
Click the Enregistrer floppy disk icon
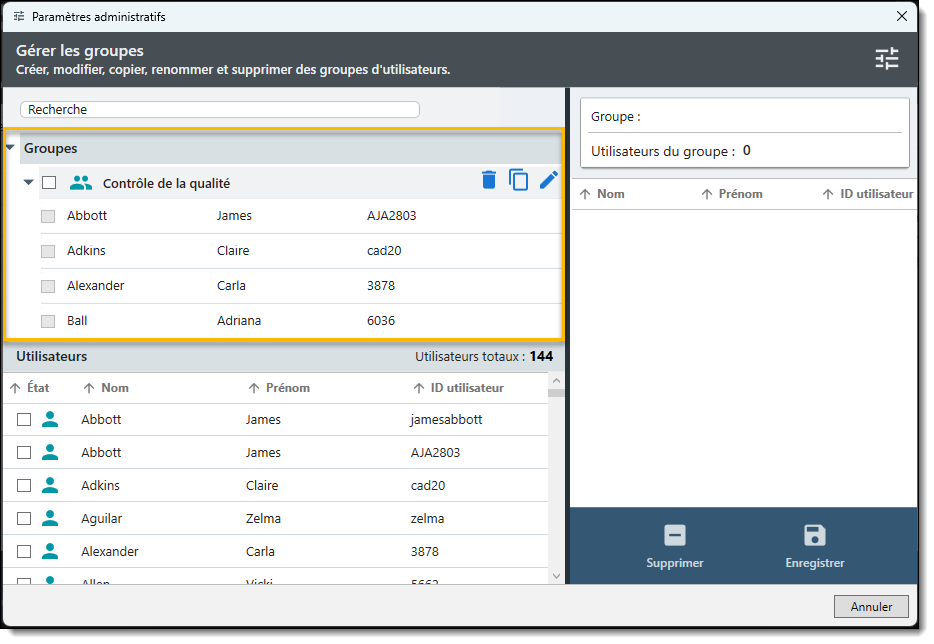point(814,535)
